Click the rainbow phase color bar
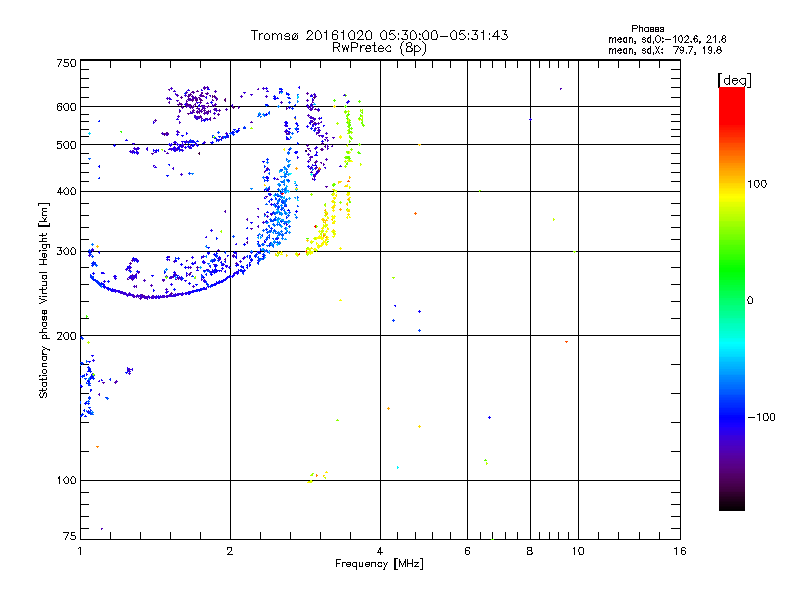 pyautogui.click(x=732, y=298)
